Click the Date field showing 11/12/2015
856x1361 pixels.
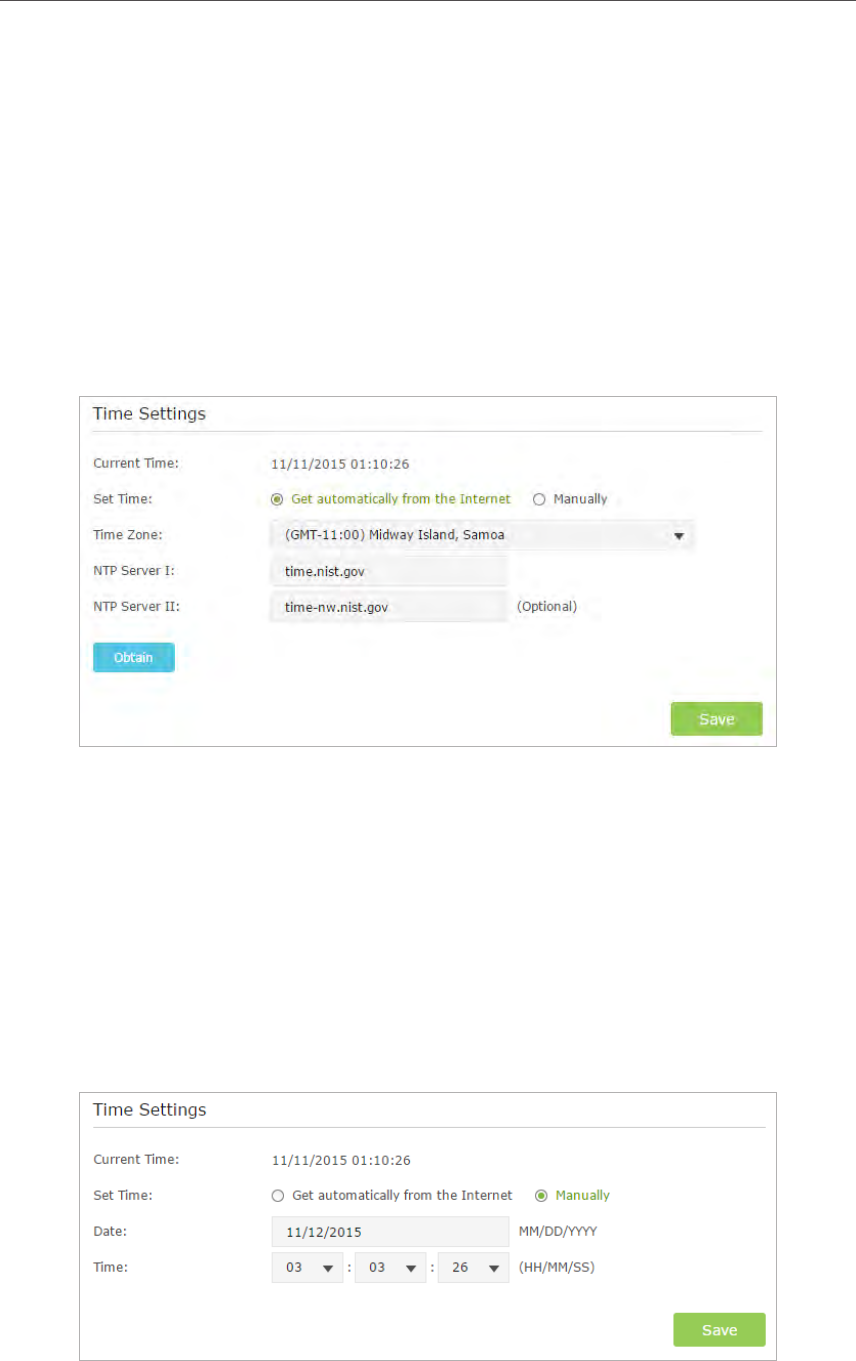click(x=390, y=1231)
